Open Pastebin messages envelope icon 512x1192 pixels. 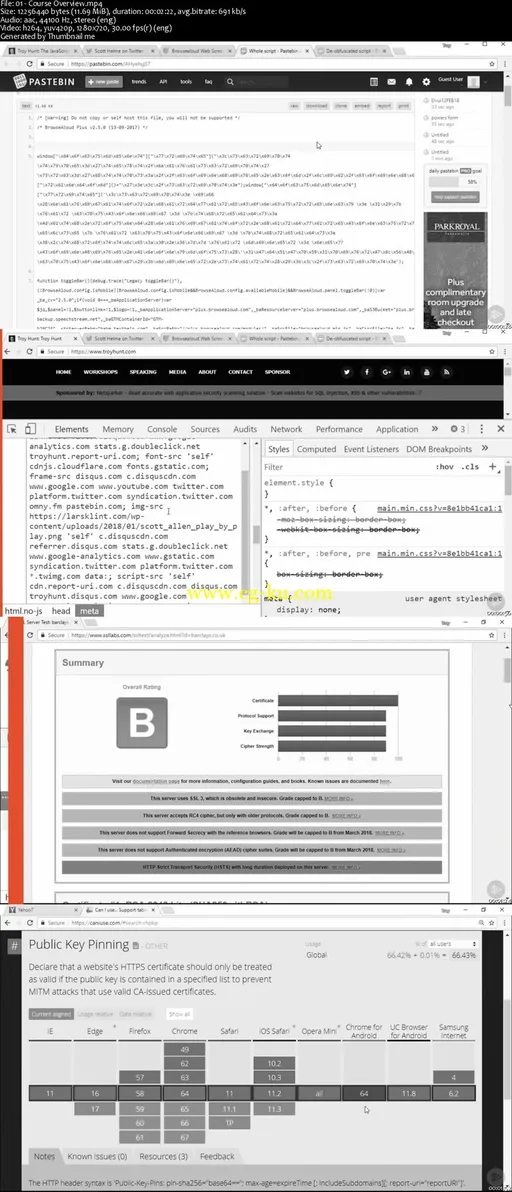(x=393, y=81)
